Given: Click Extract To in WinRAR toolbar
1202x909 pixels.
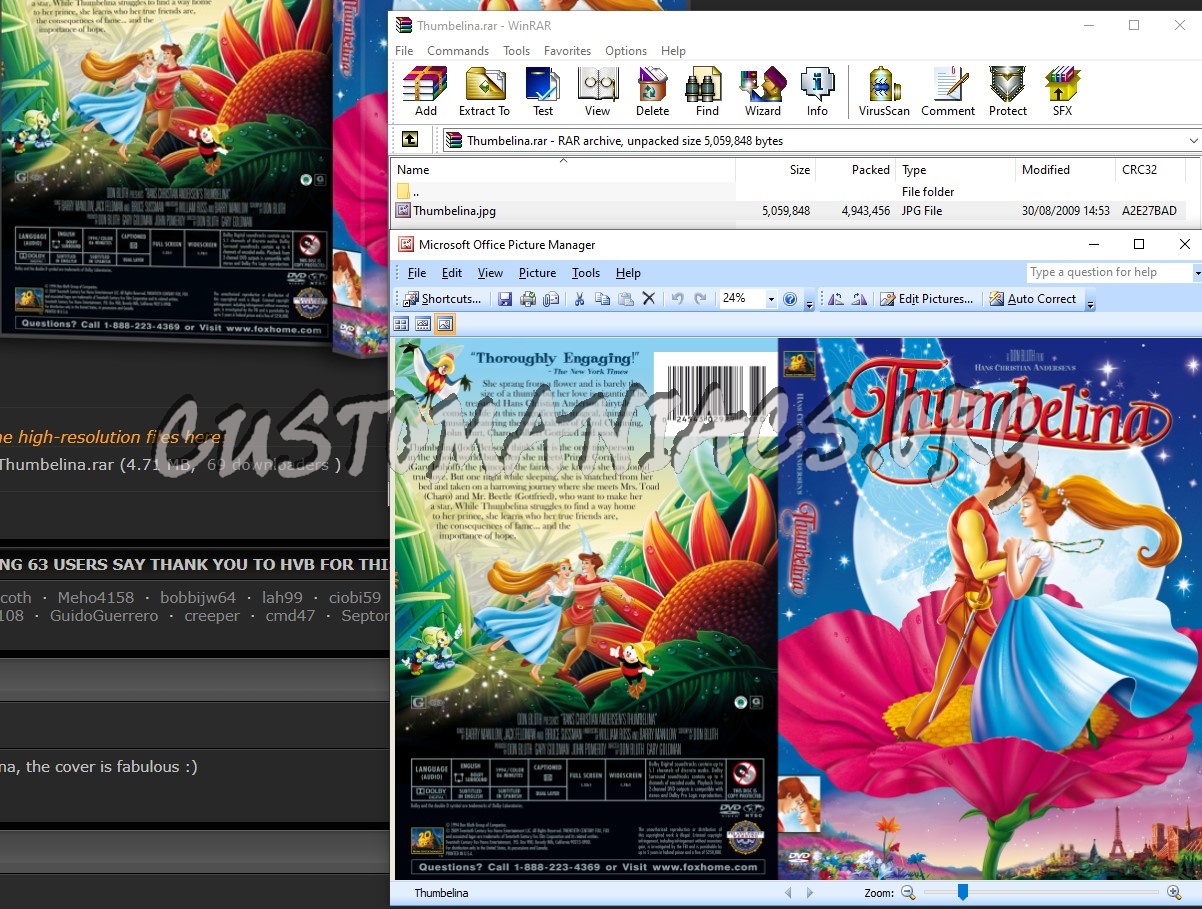Looking at the screenshot, I should (484, 92).
